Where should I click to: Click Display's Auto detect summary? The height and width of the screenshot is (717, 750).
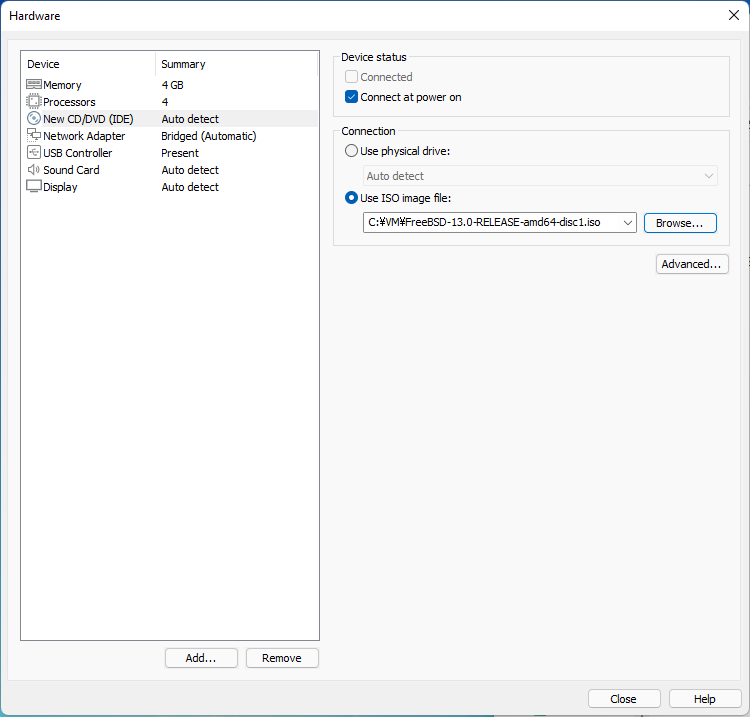click(x=190, y=187)
